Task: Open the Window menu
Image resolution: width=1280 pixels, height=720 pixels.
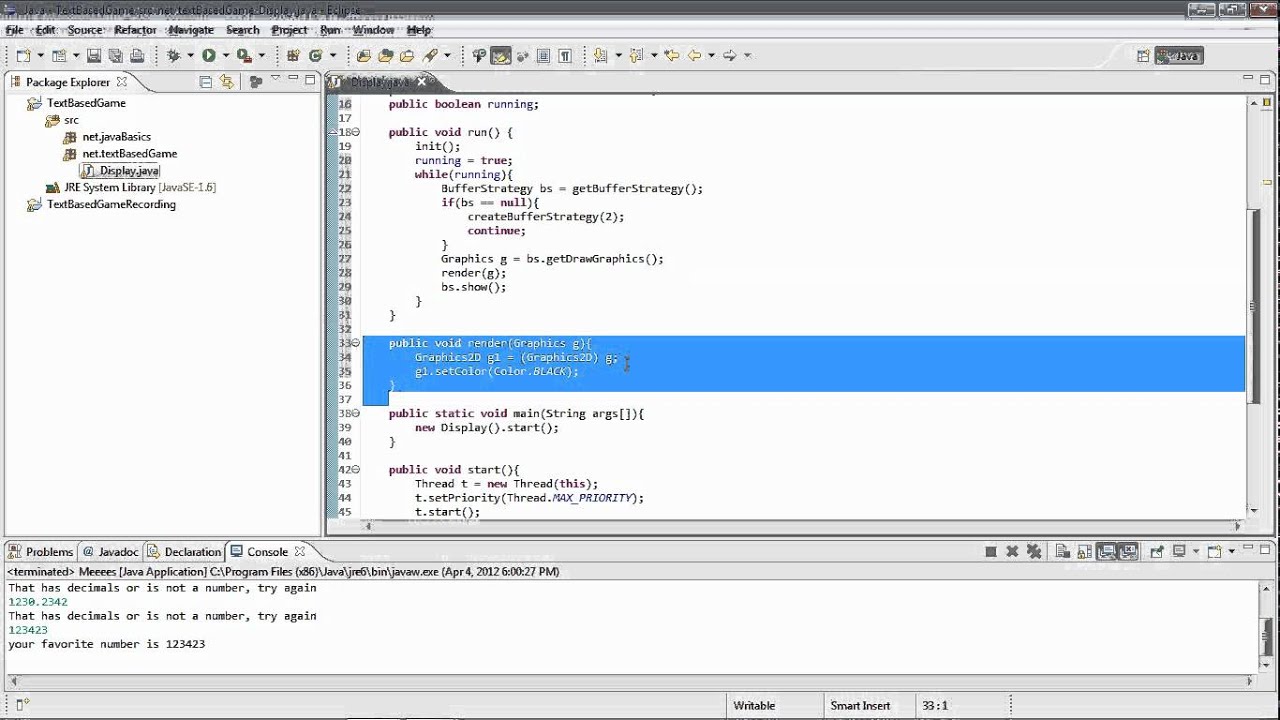Action: tap(373, 30)
